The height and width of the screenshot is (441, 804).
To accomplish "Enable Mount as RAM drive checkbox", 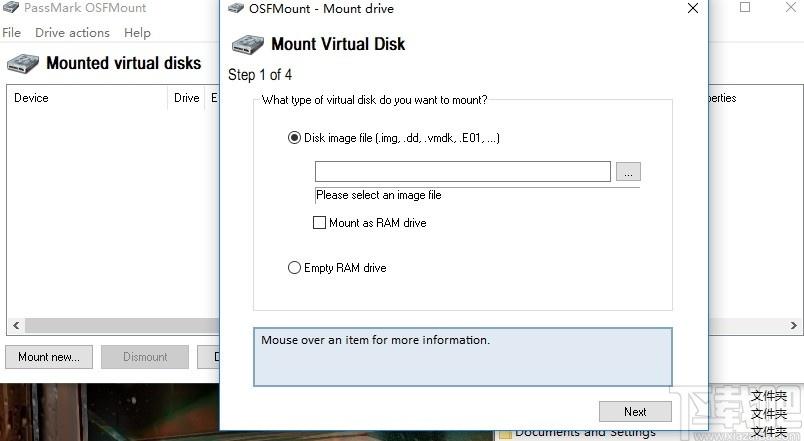I will point(320,223).
